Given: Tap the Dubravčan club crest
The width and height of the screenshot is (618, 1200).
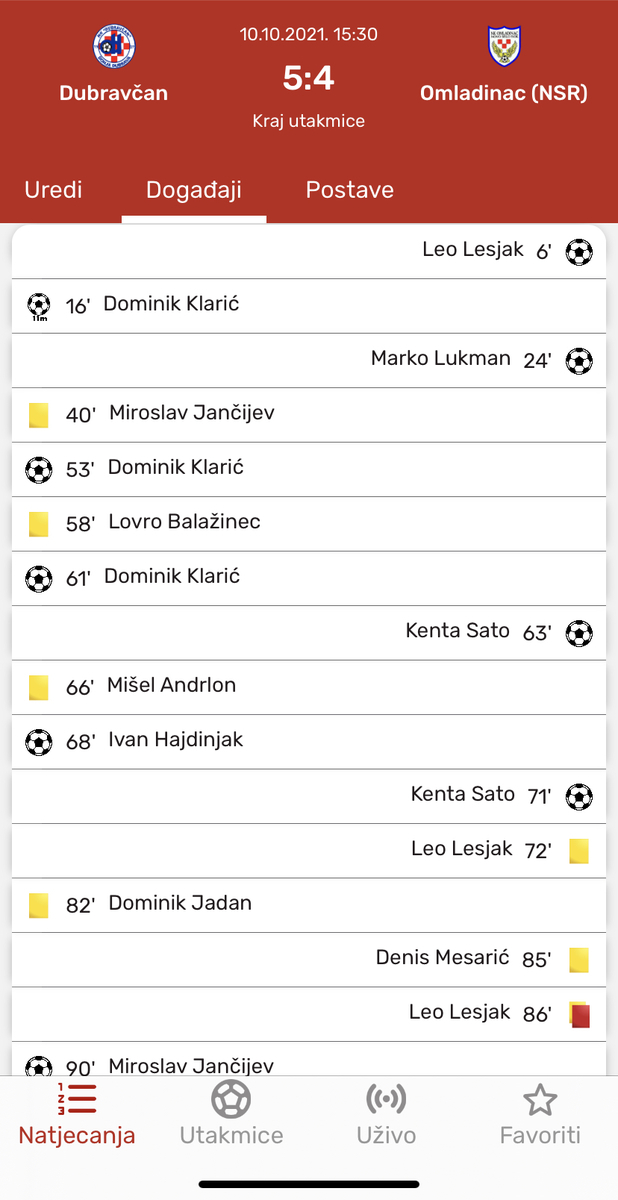Looking at the screenshot, I should pyautogui.click(x=113, y=47).
